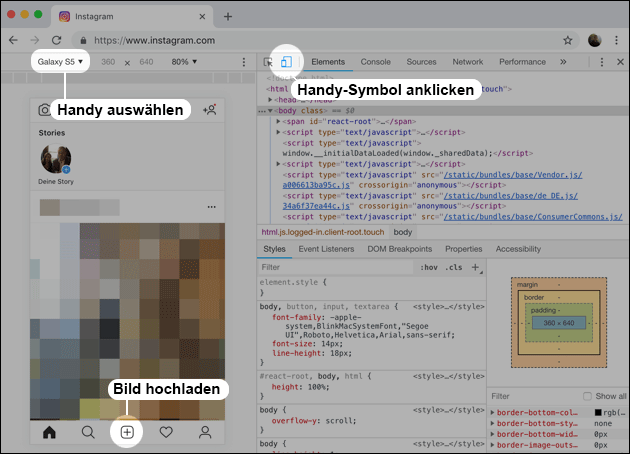
Task: Show more DevTools tabs chevron
Action: coord(563,62)
